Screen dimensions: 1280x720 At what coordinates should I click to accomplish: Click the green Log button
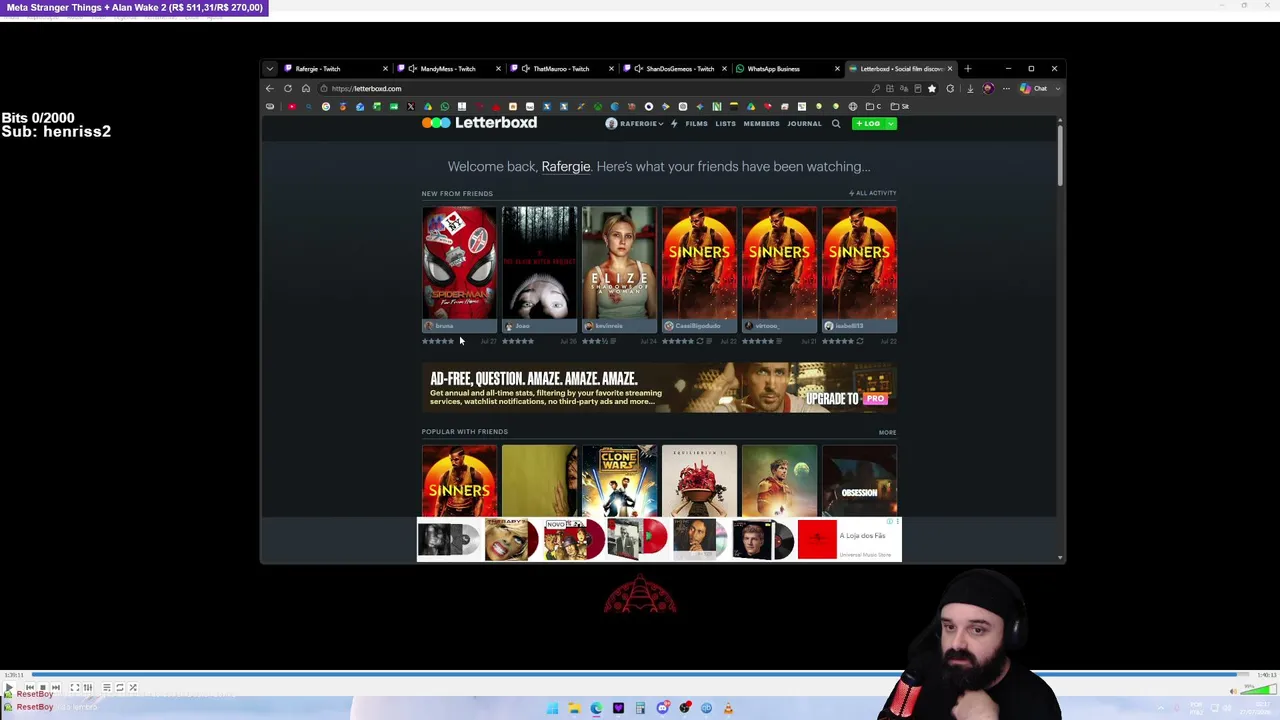pos(868,124)
